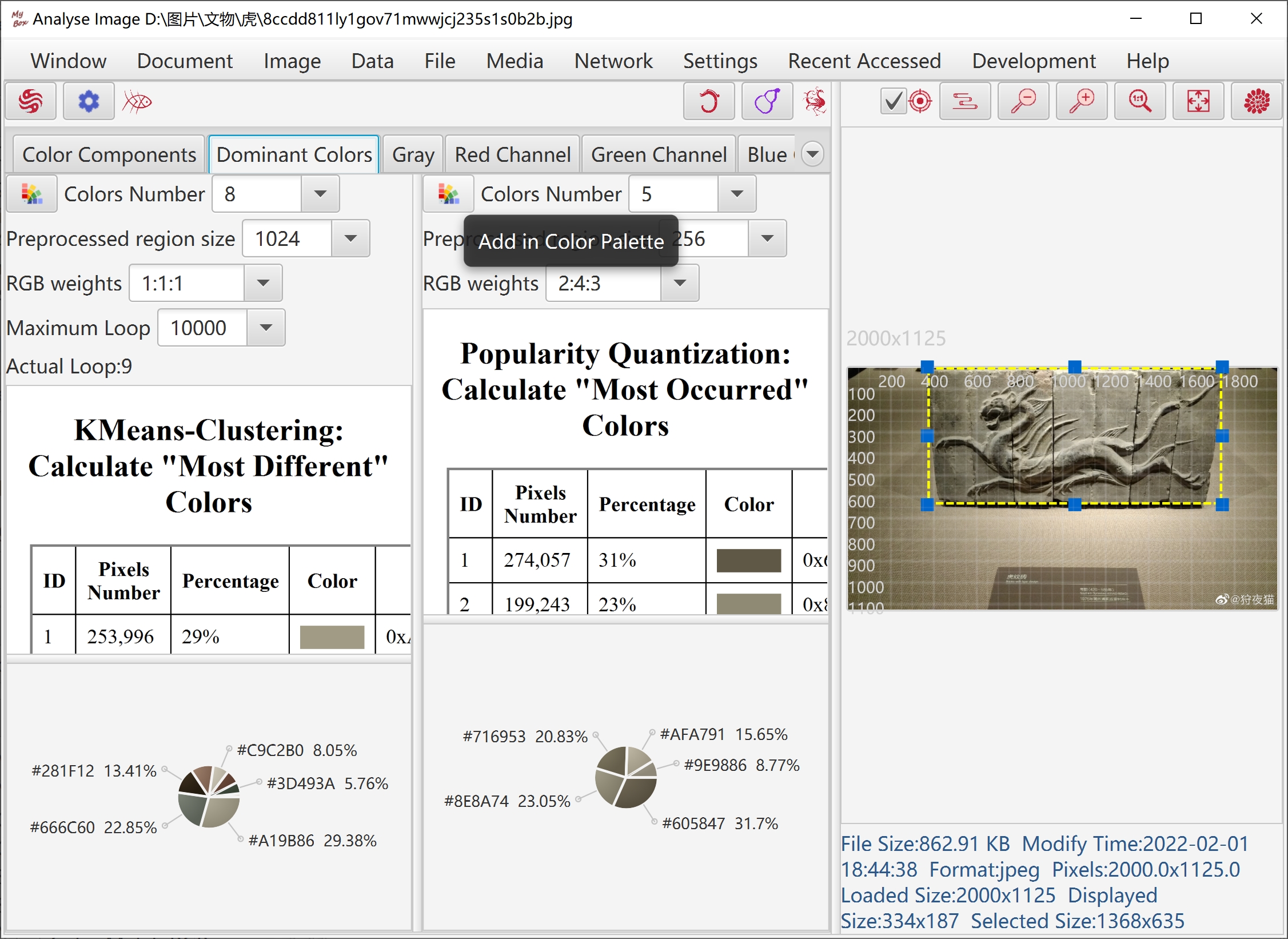Click the red fish icon
The height and width of the screenshot is (939, 1288).
[x=138, y=102]
